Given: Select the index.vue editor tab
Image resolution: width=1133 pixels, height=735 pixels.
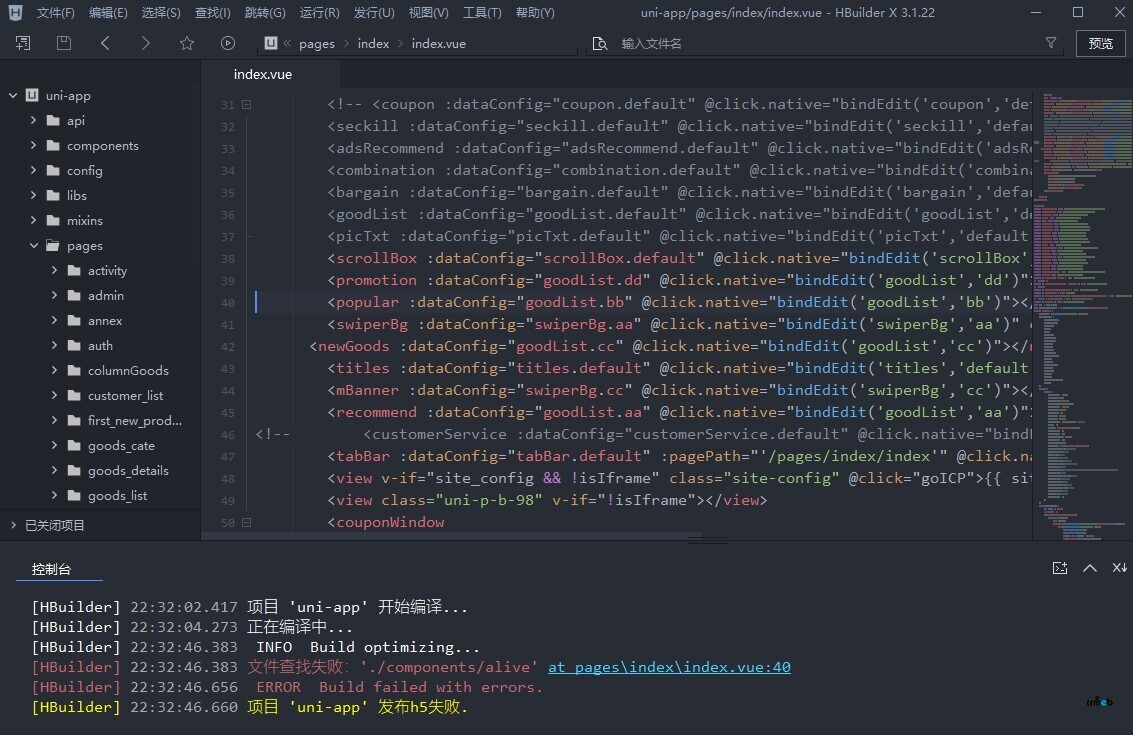Looking at the screenshot, I should point(263,74).
